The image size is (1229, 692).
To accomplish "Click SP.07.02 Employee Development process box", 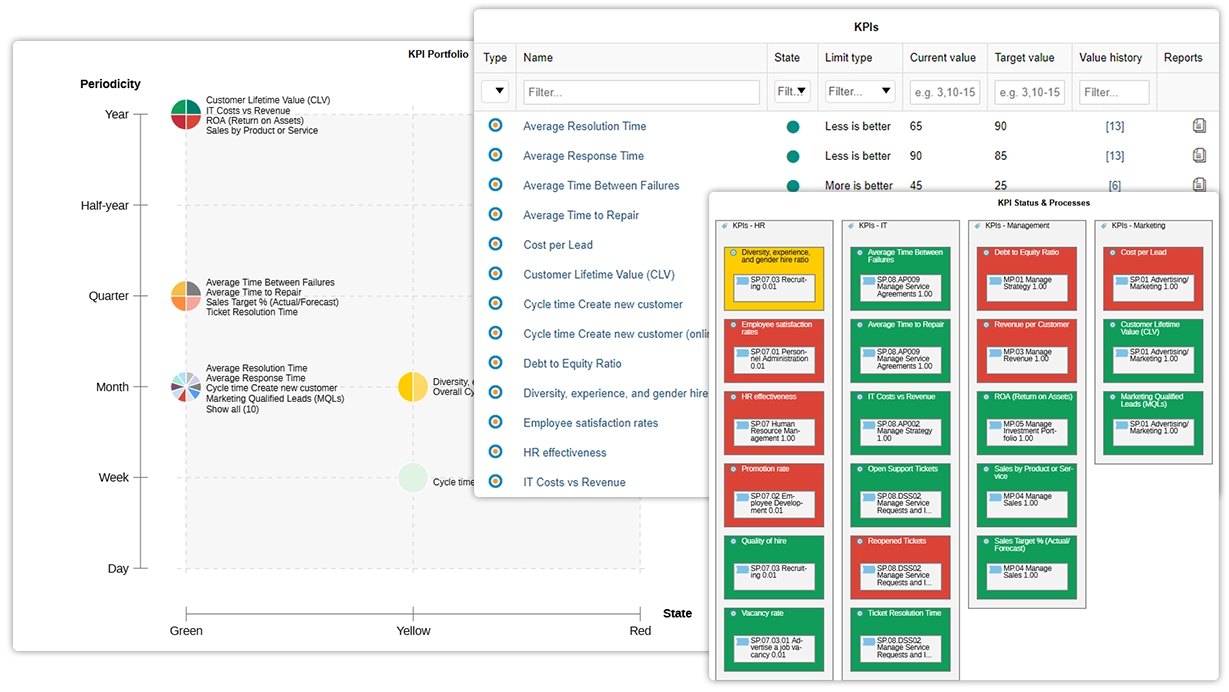I will pos(774,504).
